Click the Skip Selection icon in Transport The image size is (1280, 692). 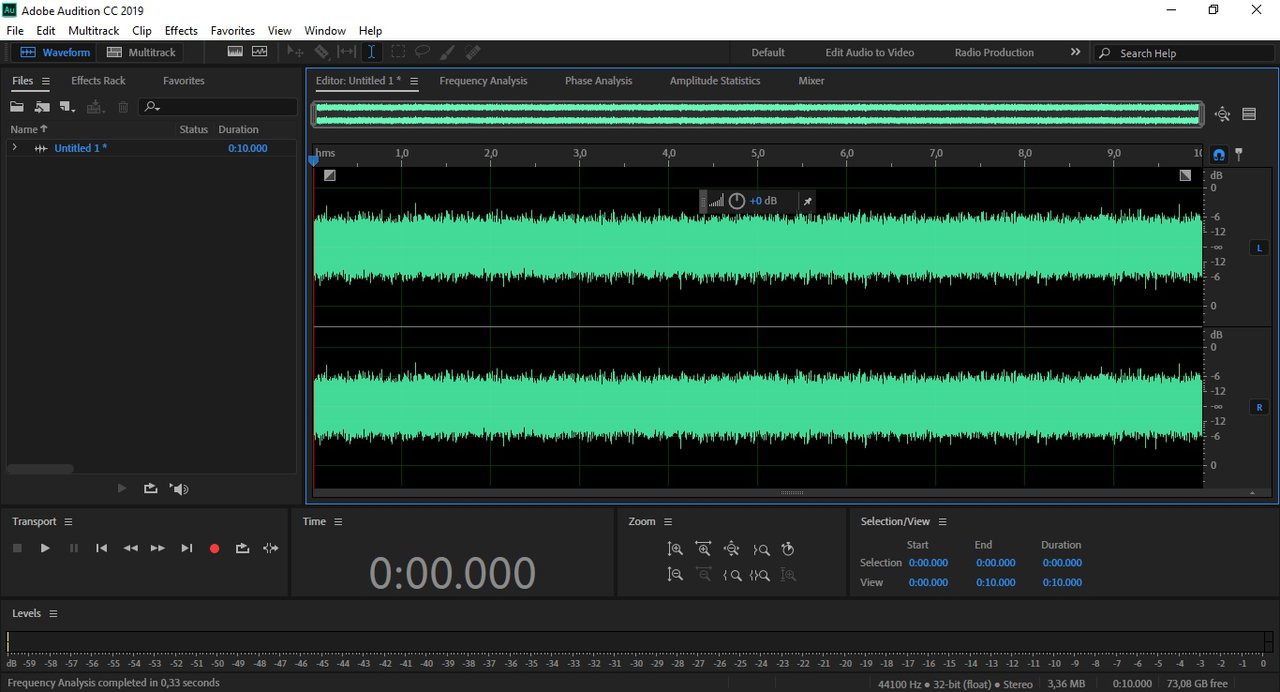click(x=270, y=548)
